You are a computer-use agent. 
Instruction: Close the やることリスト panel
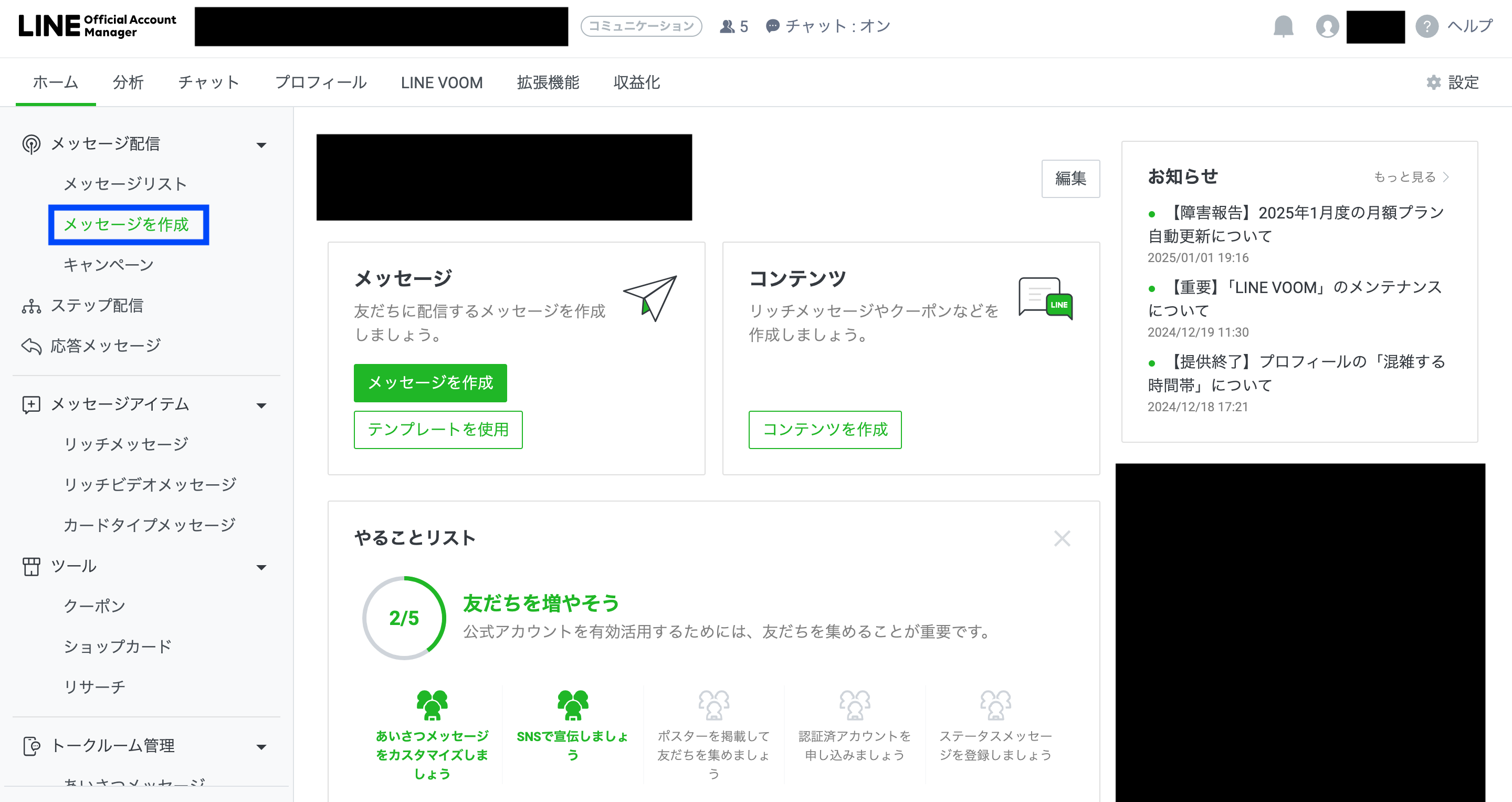click(1062, 538)
